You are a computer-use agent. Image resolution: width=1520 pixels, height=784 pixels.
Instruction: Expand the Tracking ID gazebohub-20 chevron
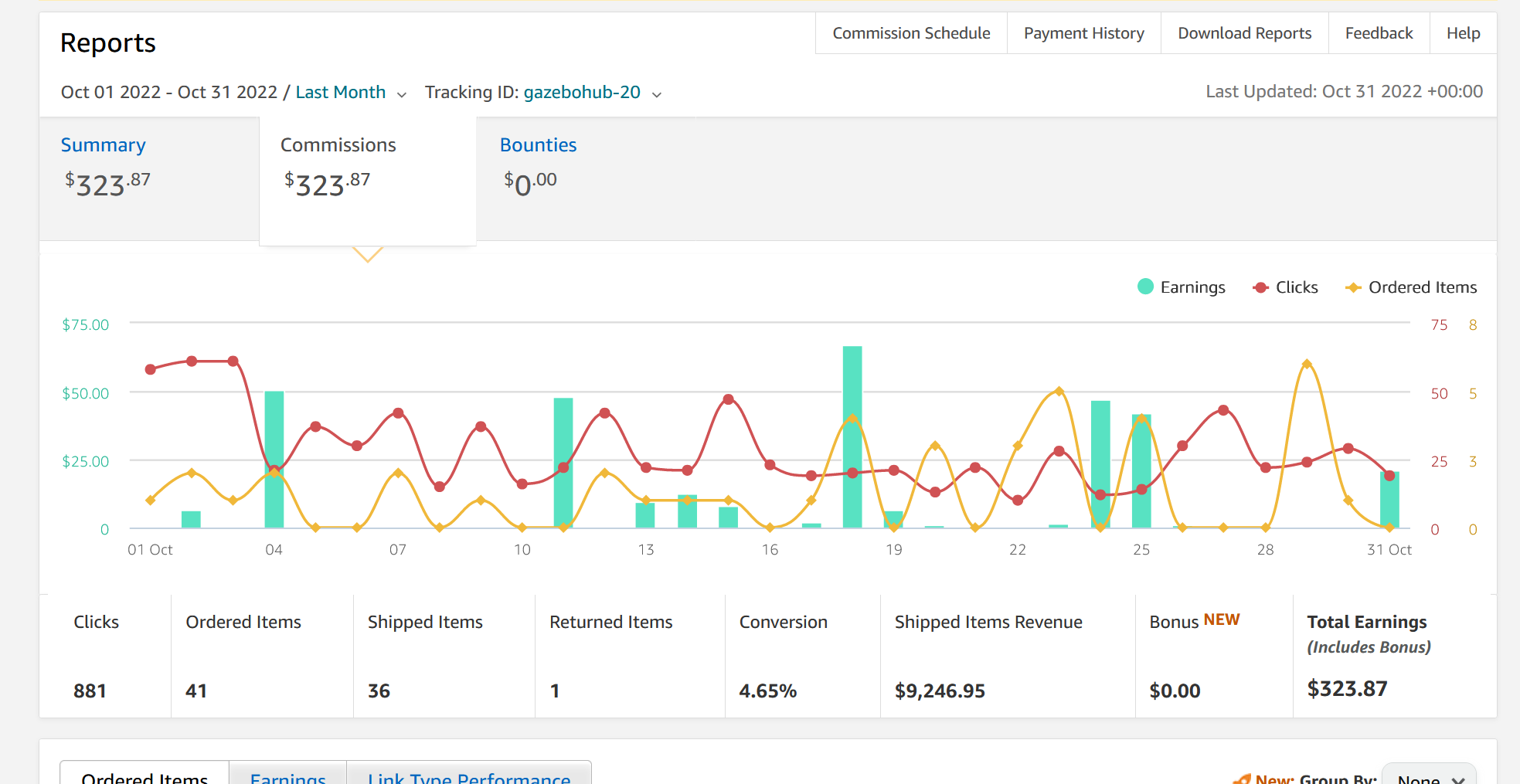pyautogui.click(x=657, y=94)
